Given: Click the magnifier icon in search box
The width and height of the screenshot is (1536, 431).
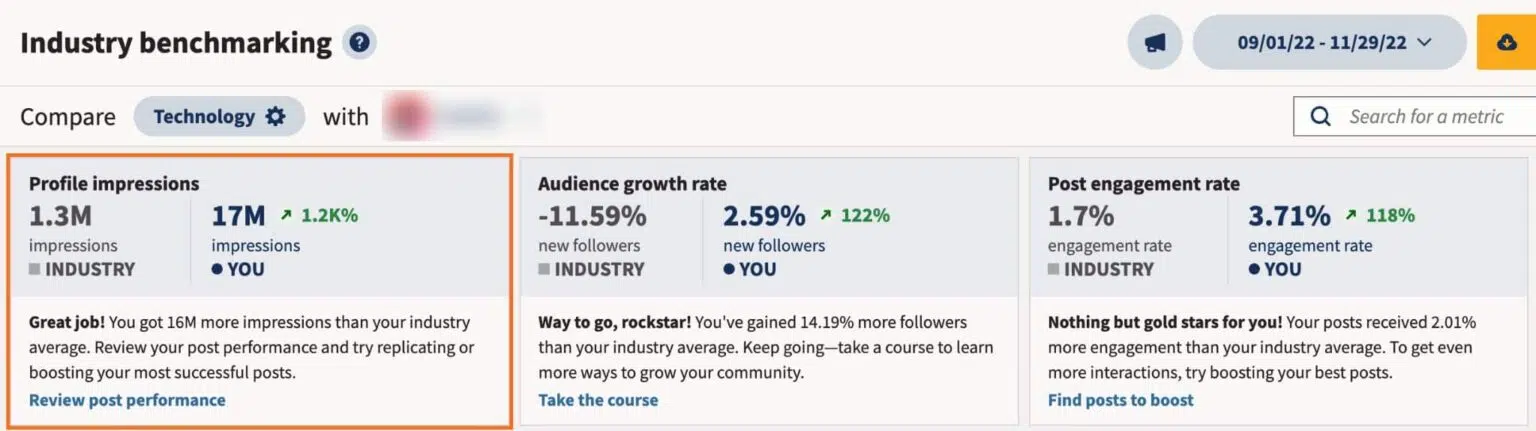Looking at the screenshot, I should coord(1320,117).
